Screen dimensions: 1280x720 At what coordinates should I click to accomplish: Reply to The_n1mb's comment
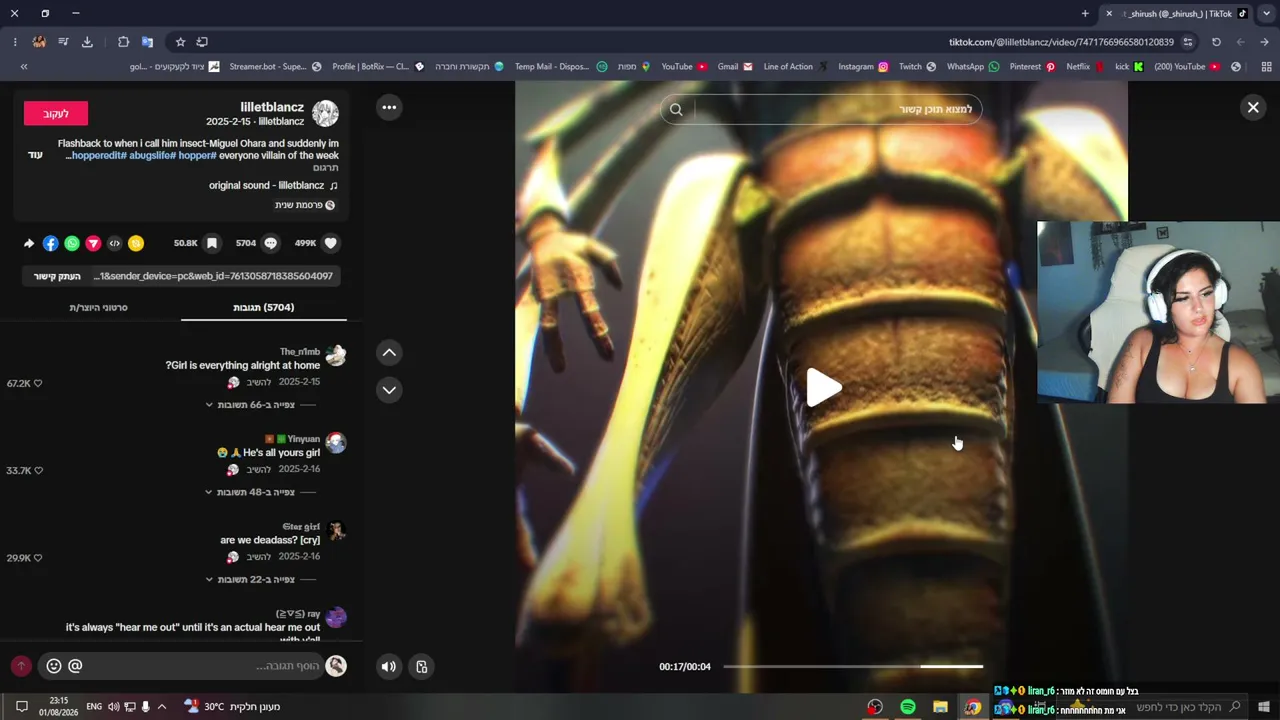(x=259, y=383)
